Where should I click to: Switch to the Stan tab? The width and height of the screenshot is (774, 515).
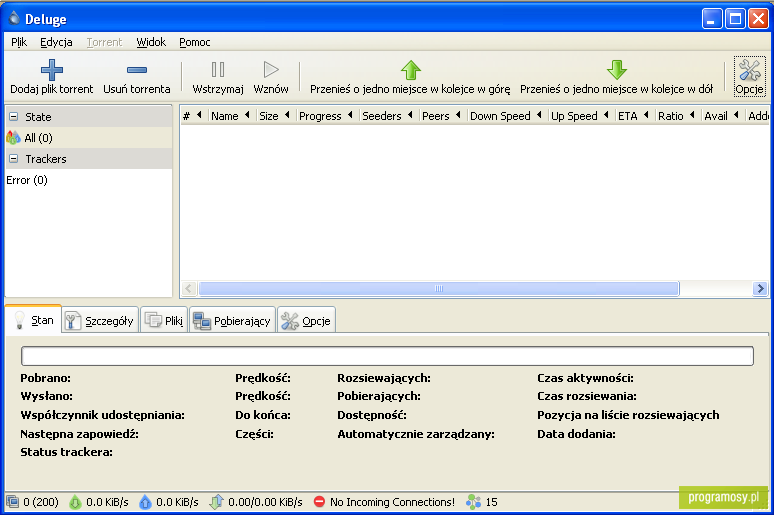point(34,320)
